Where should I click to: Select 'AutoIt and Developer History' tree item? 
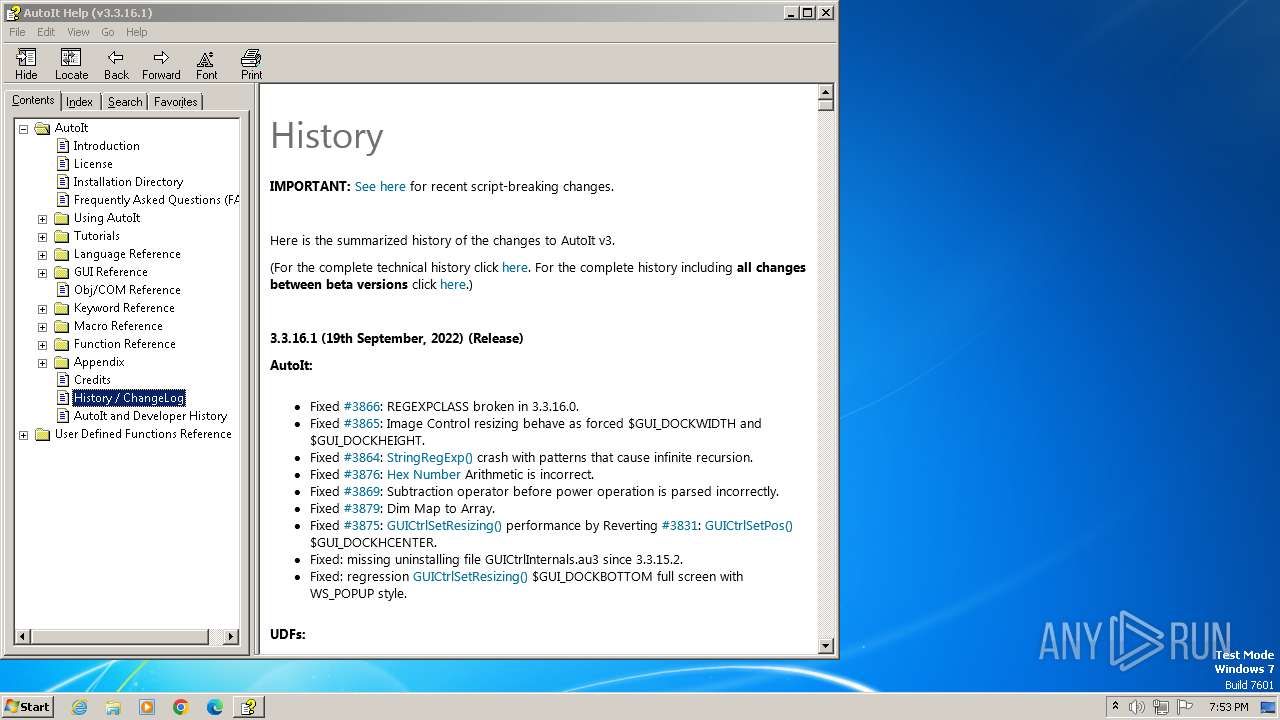coord(150,416)
